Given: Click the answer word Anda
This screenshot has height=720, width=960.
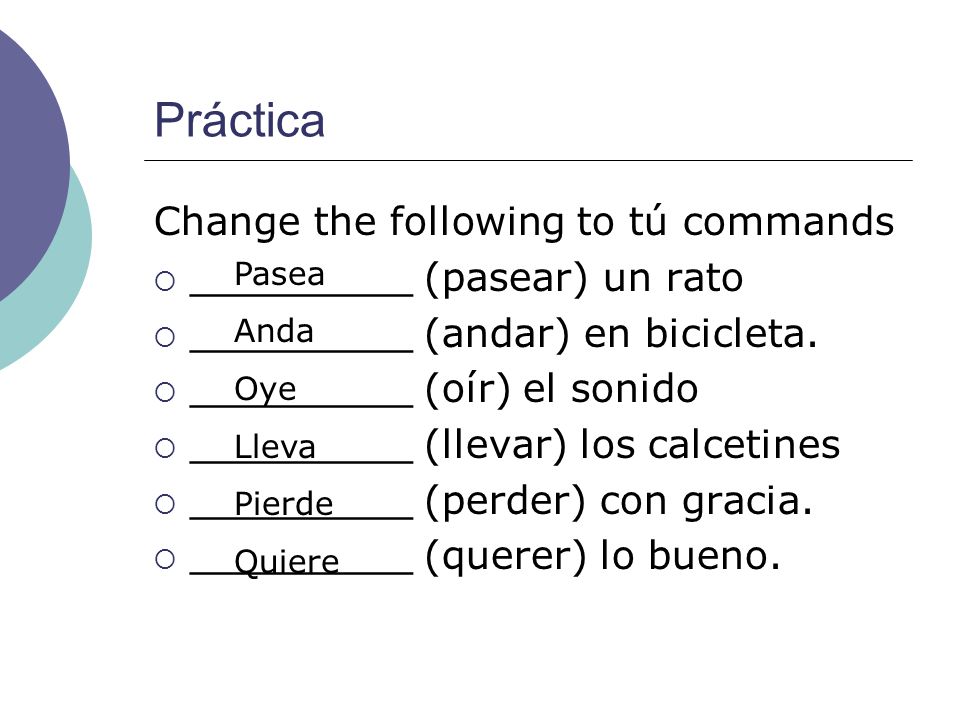Looking at the screenshot, I should pos(274,331).
